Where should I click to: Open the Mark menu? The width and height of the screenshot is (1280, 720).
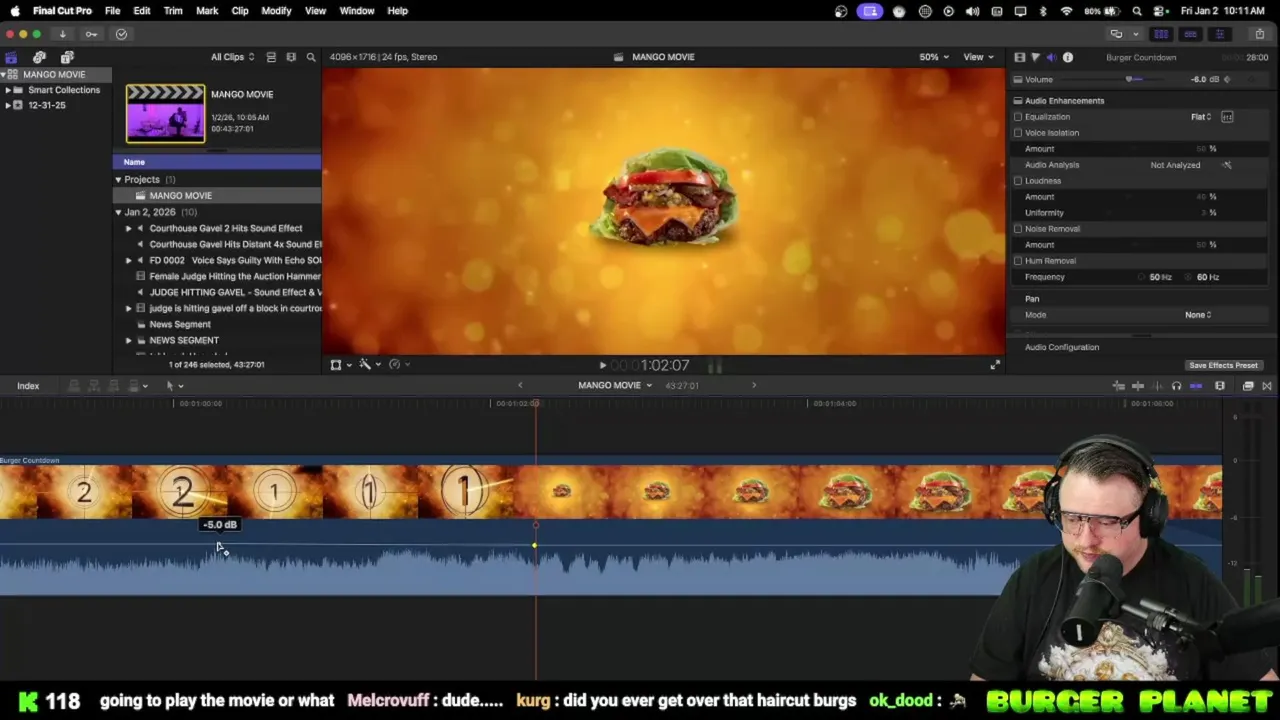click(x=207, y=11)
